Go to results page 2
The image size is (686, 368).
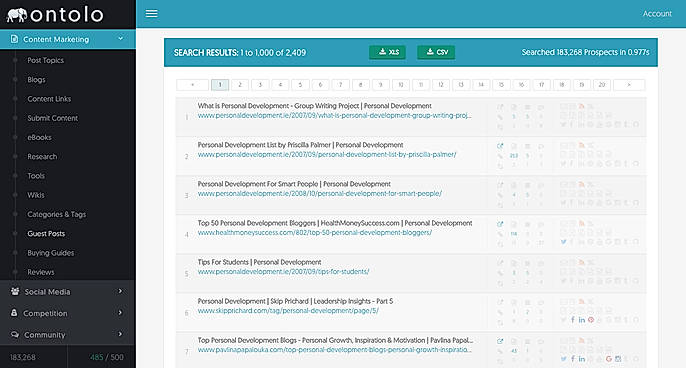(240, 85)
